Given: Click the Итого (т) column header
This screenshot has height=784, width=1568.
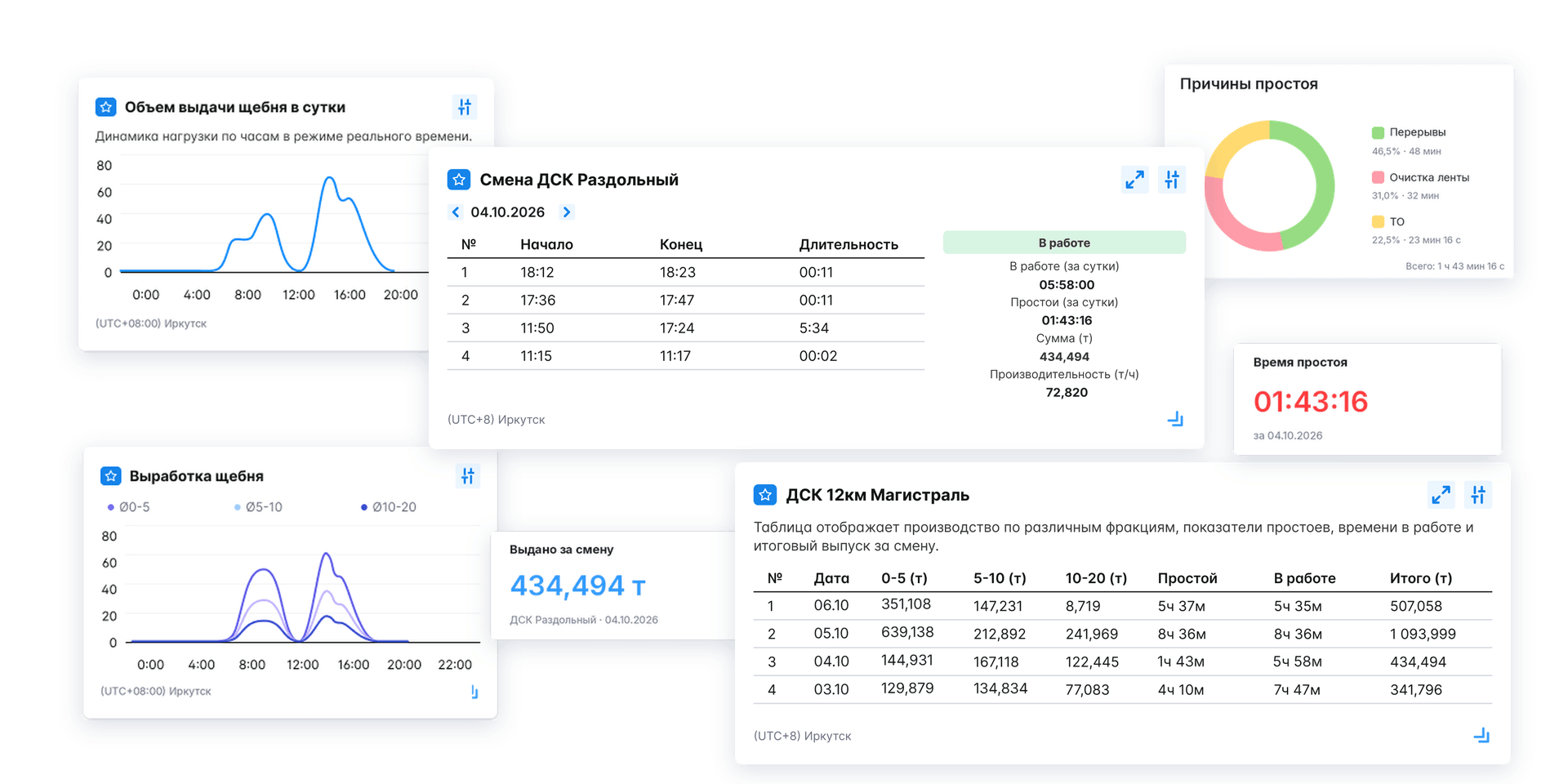Looking at the screenshot, I should [x=1421, y=578].
